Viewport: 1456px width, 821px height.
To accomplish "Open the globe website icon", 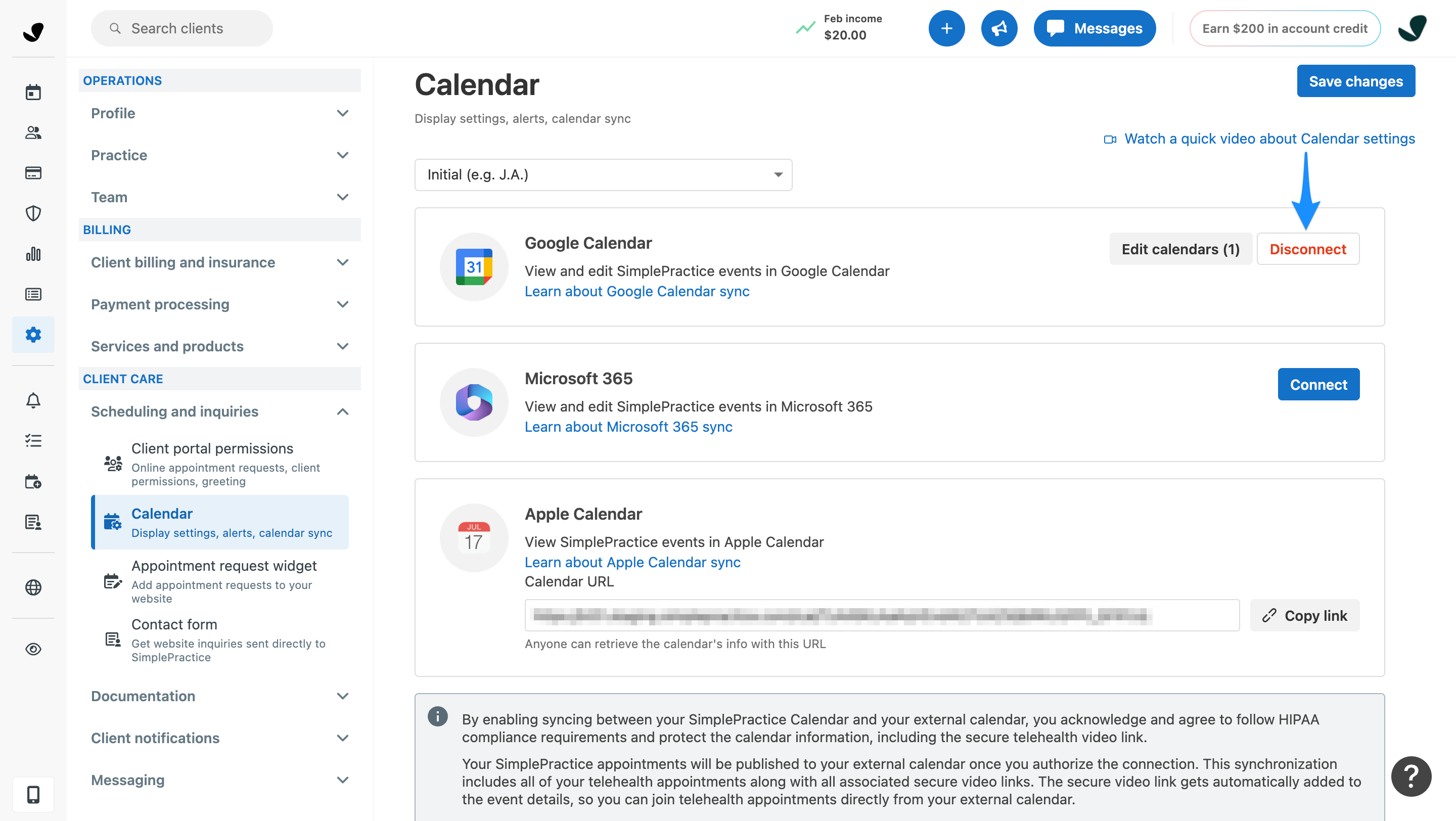I will (x=33, y=587).
